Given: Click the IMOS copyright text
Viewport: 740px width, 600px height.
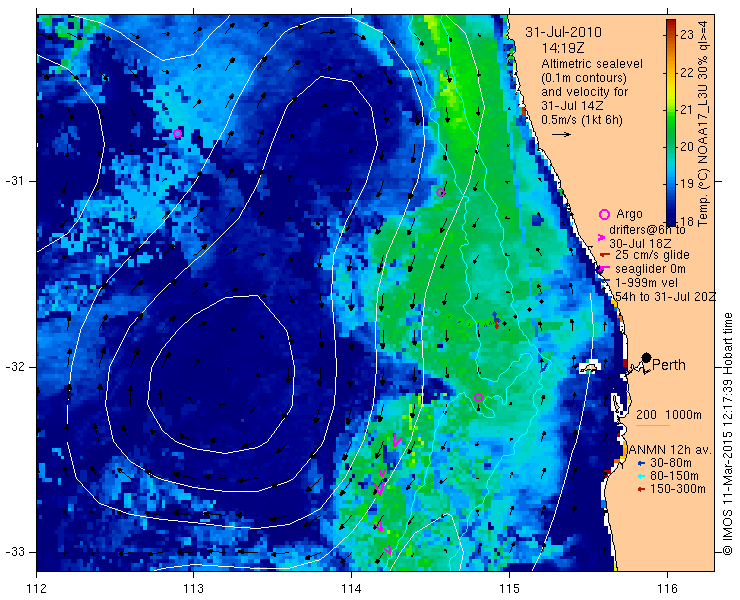Looking at the screenshot, I should [727, 433].
